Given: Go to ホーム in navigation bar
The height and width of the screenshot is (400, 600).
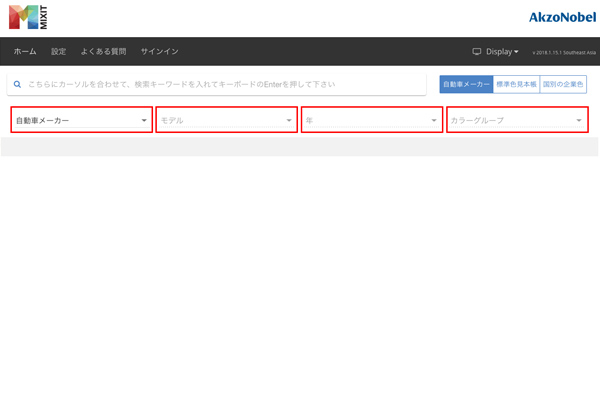Looking at the screenshot, I should (x=25, y=52).
